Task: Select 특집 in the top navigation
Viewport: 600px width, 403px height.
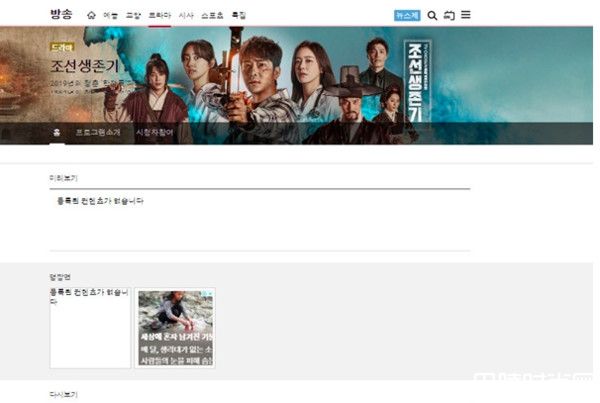Action: pos(238,16)
